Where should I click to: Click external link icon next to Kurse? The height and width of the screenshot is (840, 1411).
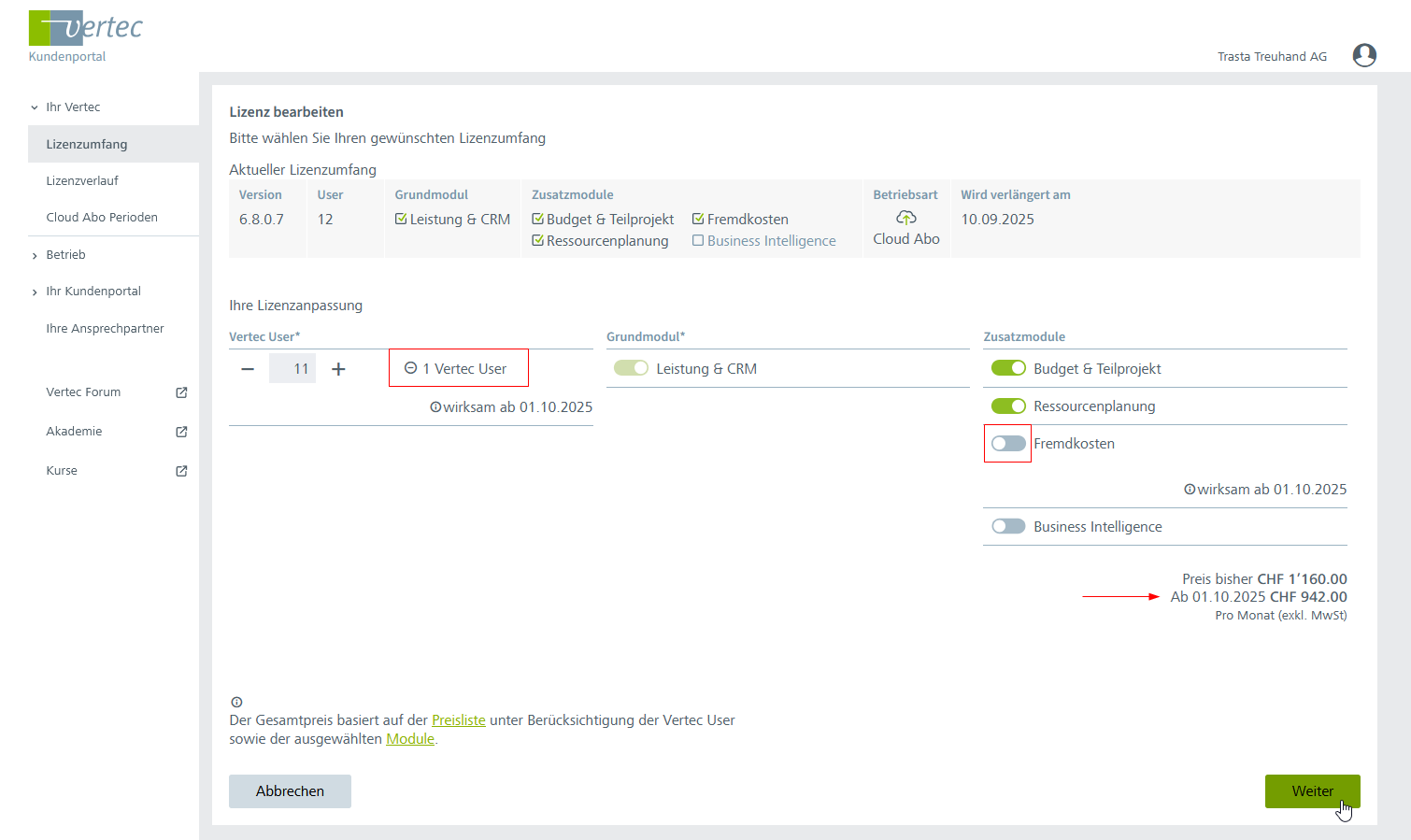click(182, 471)
